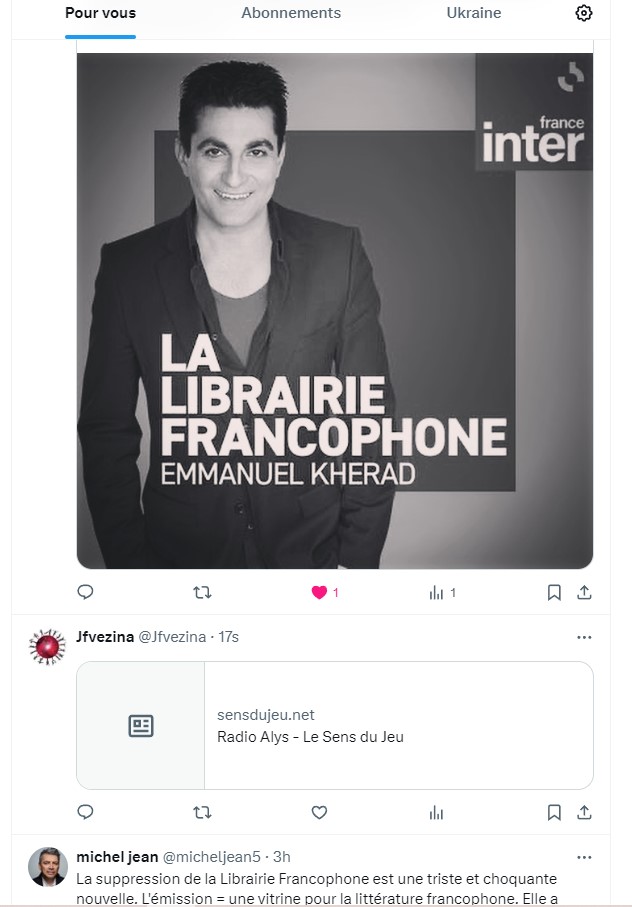Reply to Jfvezina's post
The height and width of the screenshot is (907, 632).
pyautogui.click(x=86, y=812)
